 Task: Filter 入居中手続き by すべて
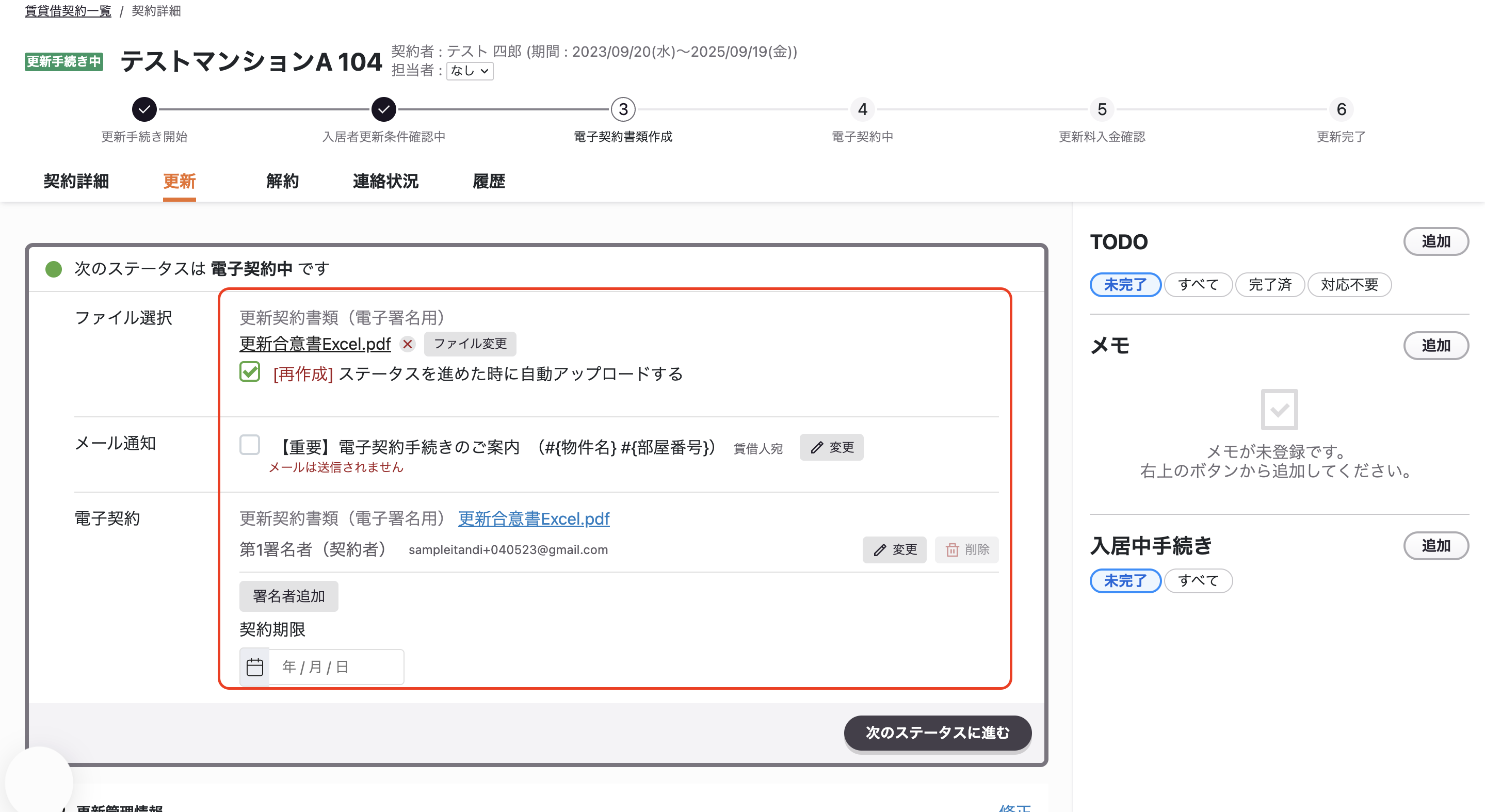1198,580
